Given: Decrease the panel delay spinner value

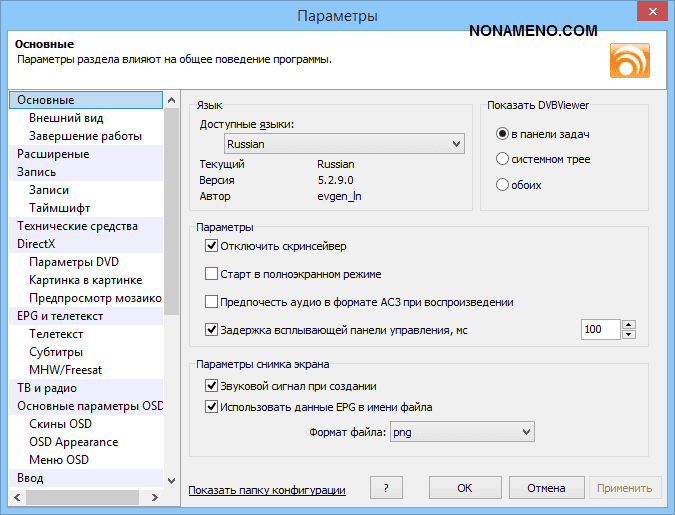Looking at the screenshot, I should 629,334.
